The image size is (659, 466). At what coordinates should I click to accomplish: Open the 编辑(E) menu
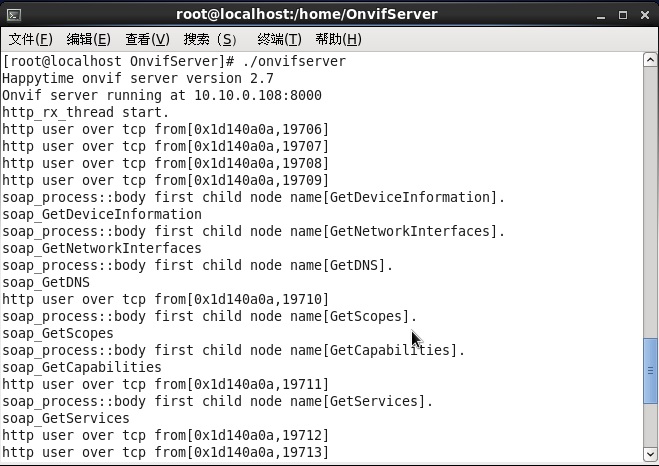[x=89, y=39]
